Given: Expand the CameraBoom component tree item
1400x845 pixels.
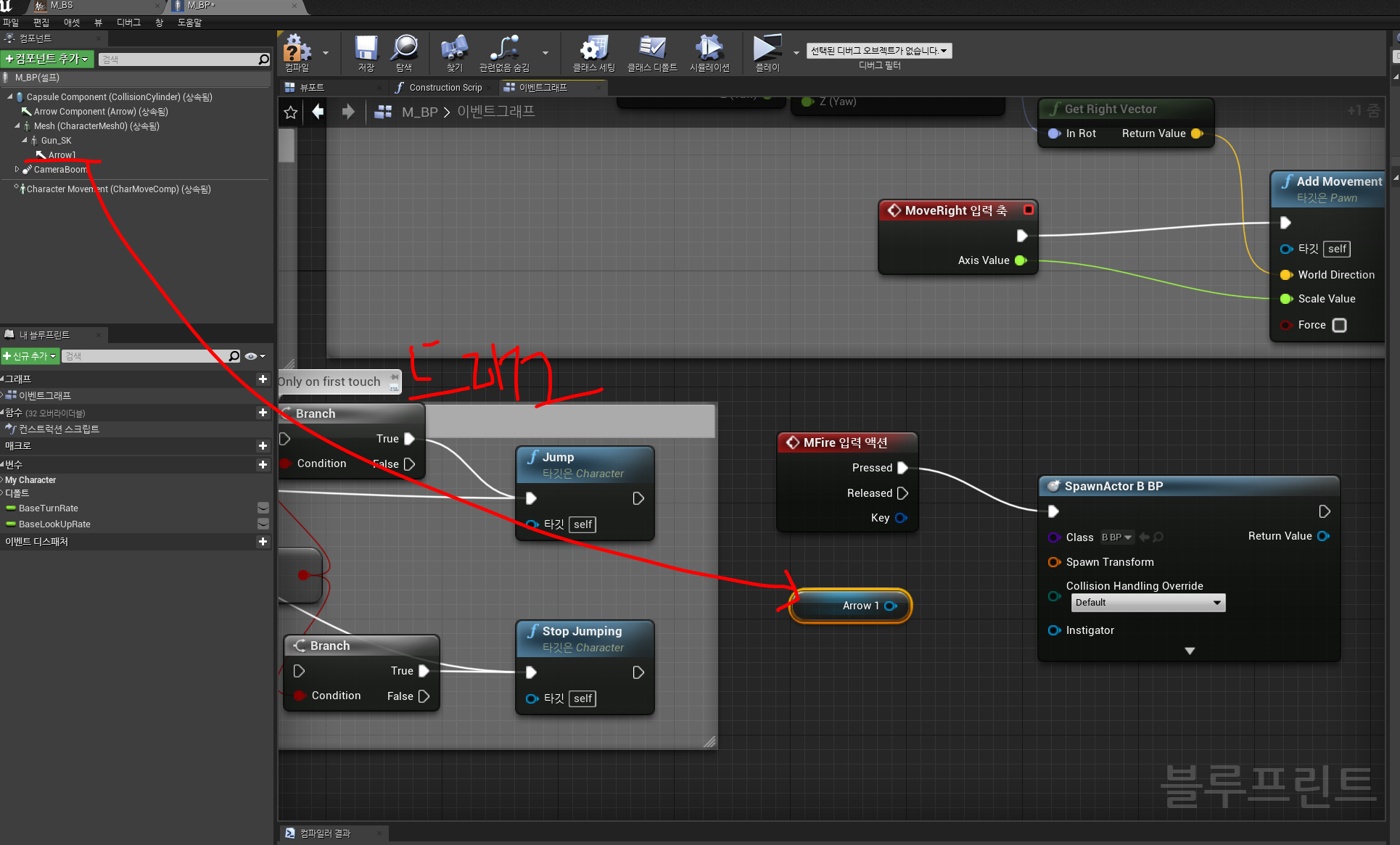Looking at the screenshot, I should click(17, 169).
